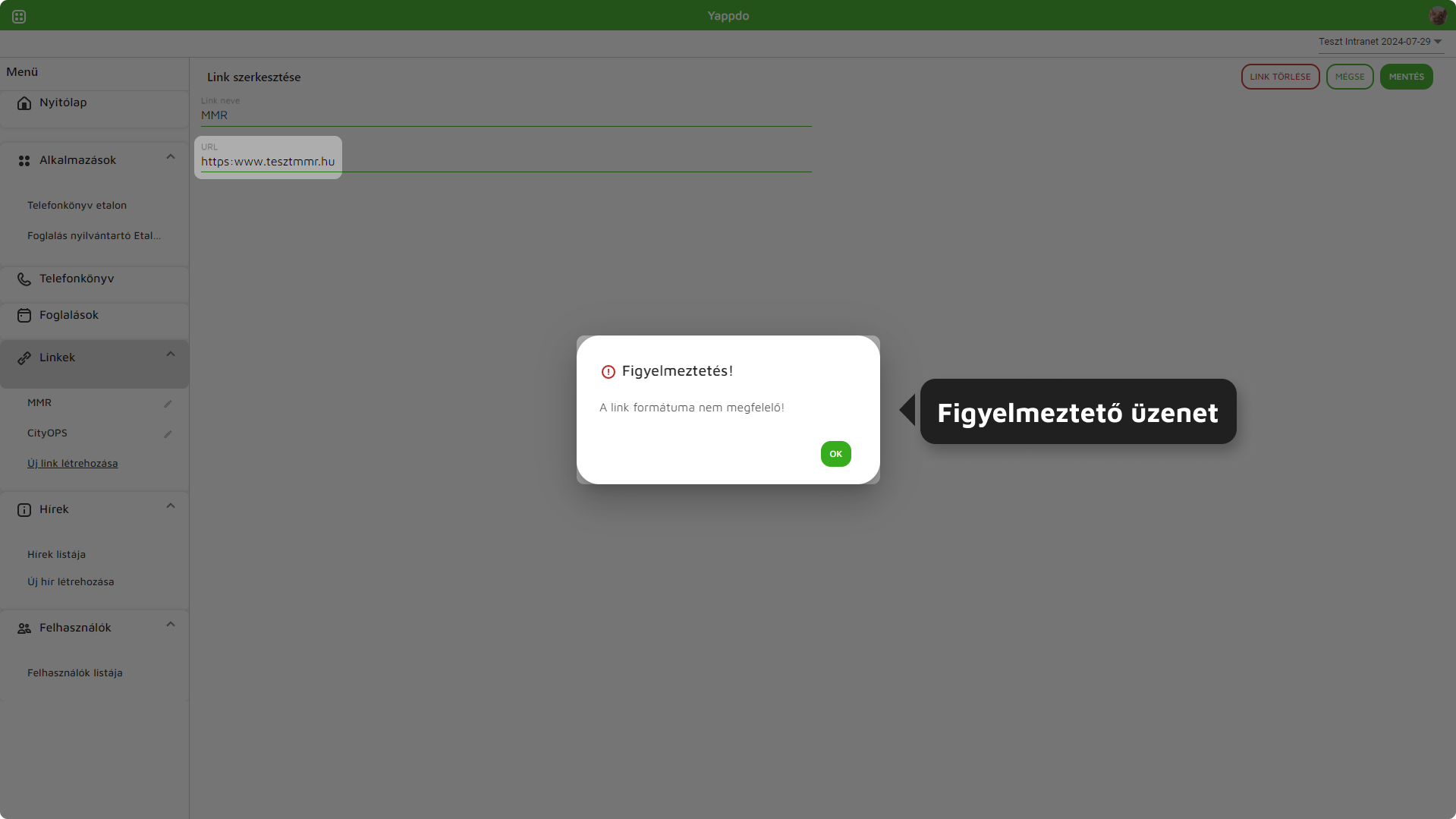Click the Link neve input field
The image size is (1456, 819).
pos(506,115)
